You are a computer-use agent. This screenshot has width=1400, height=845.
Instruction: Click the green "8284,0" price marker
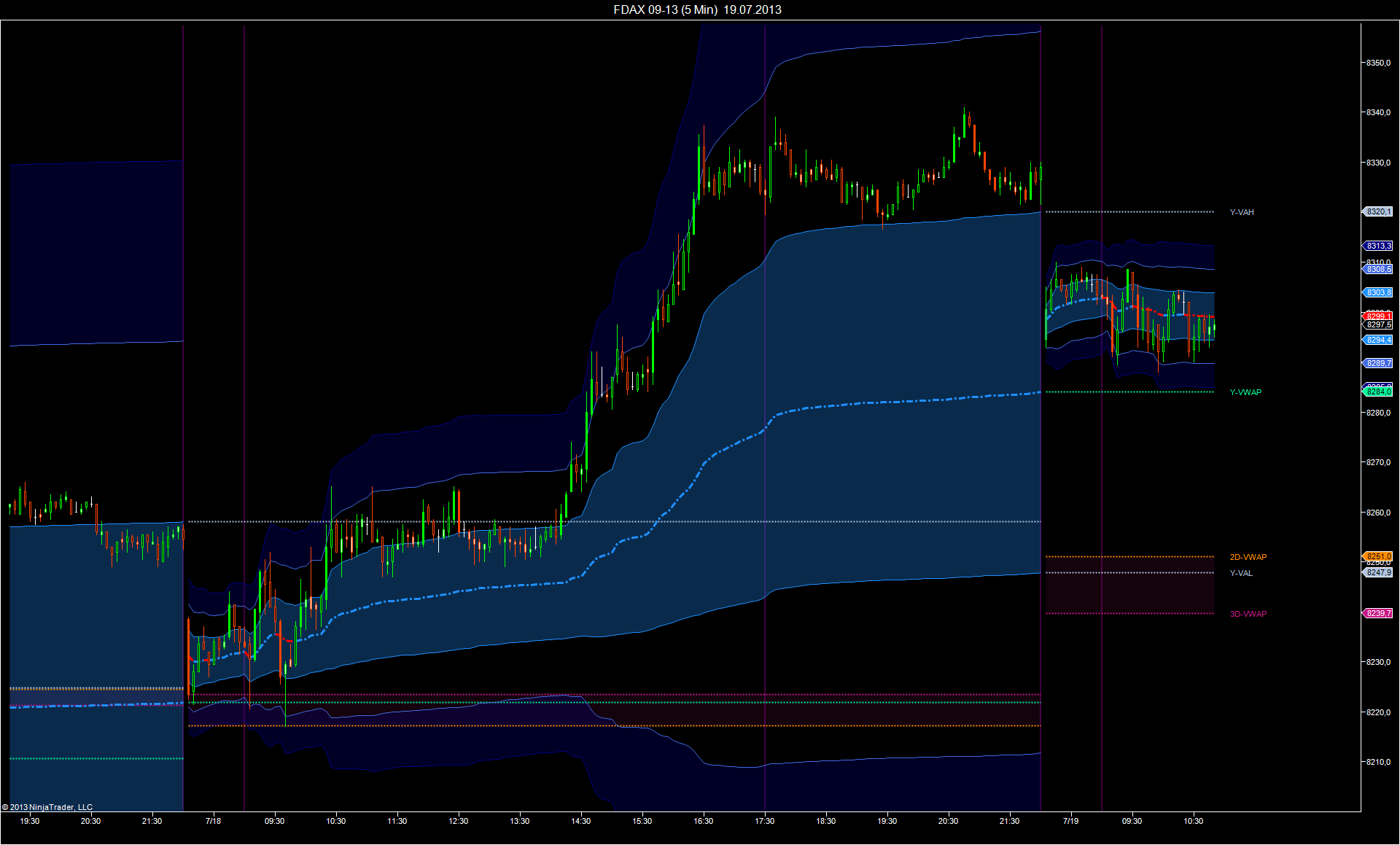point(1378,392)
